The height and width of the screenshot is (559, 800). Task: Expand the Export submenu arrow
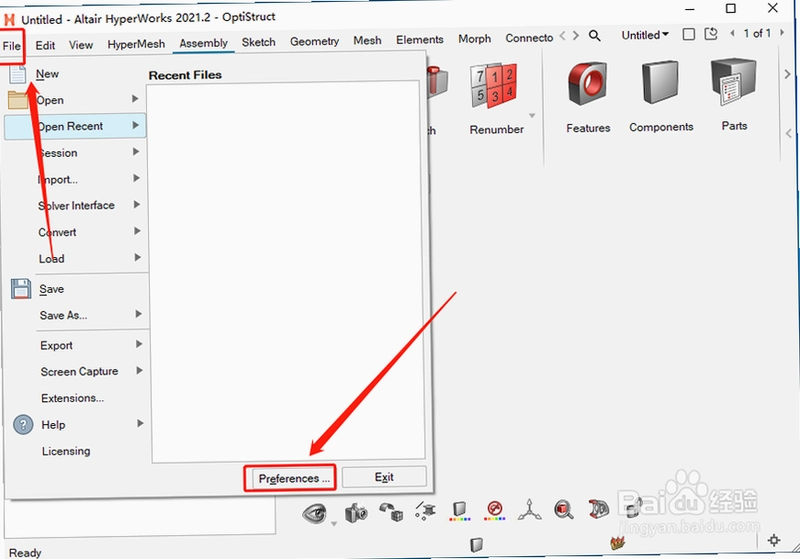[139, 344]
